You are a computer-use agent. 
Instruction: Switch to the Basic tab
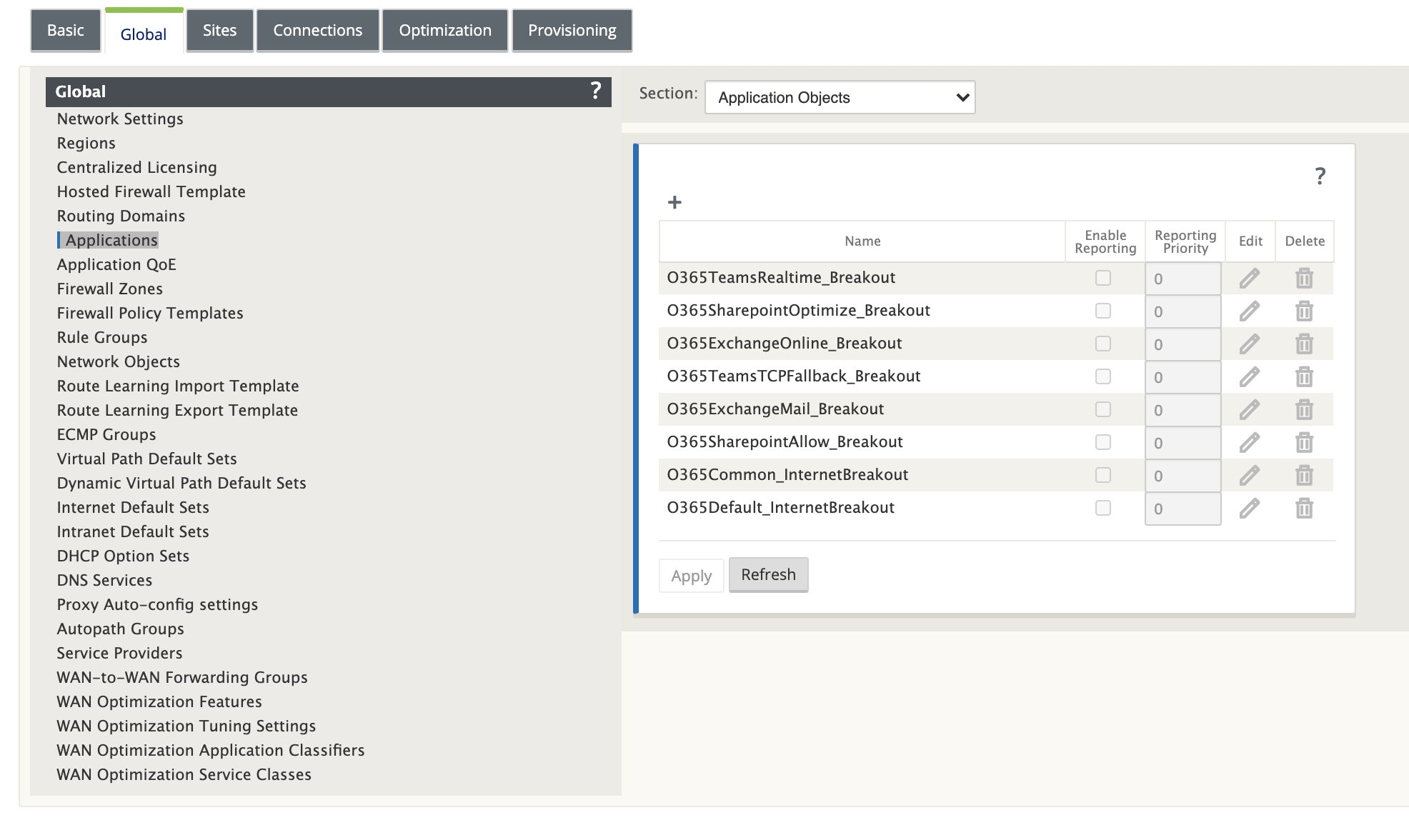click(66, 31)
